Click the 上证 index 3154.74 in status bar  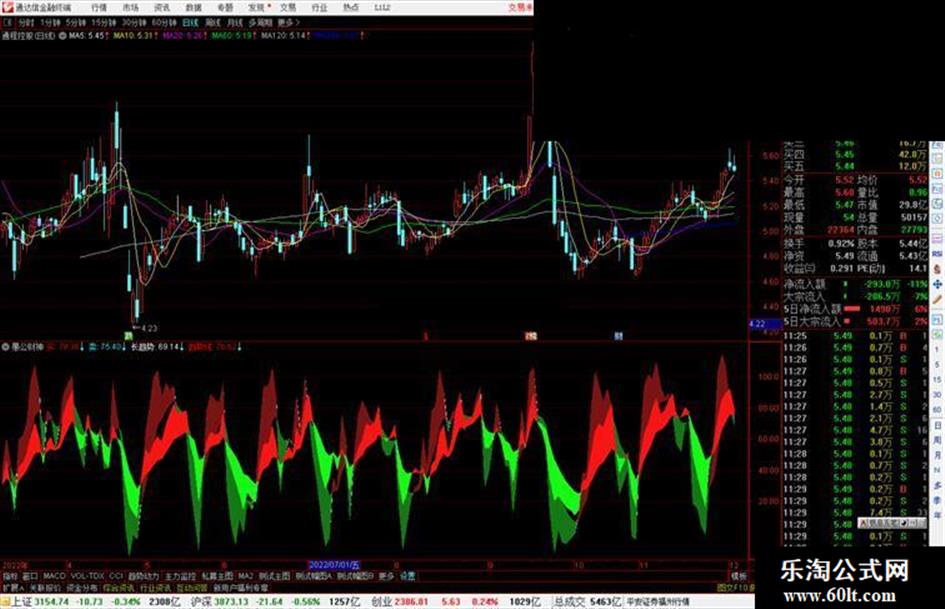click(49, 602)
